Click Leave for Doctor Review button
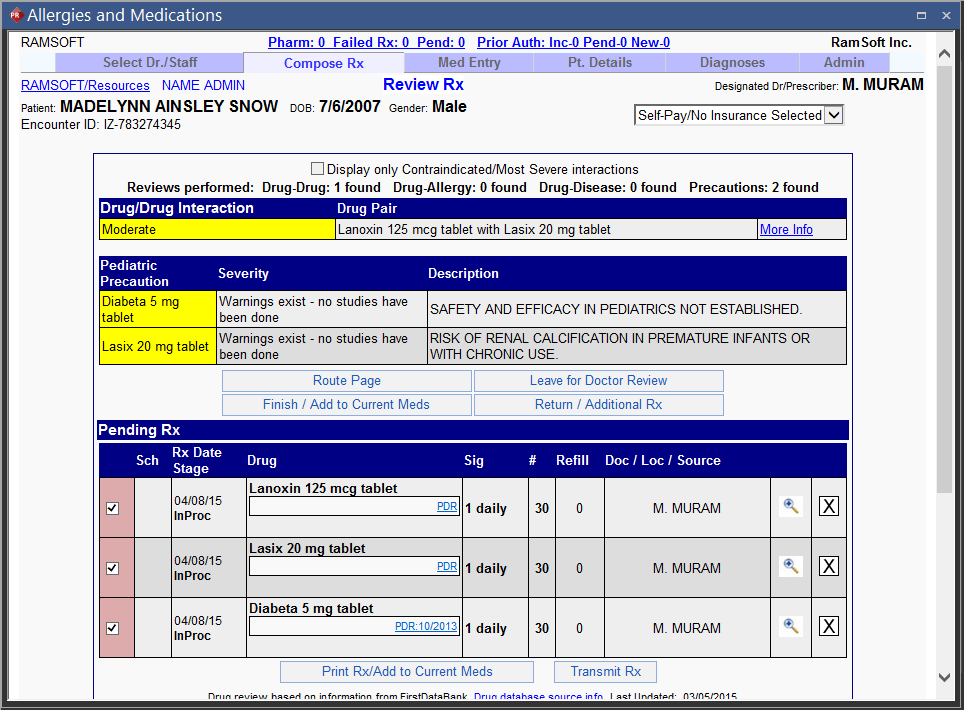This screenshot has width=964, height=710. 598,381
